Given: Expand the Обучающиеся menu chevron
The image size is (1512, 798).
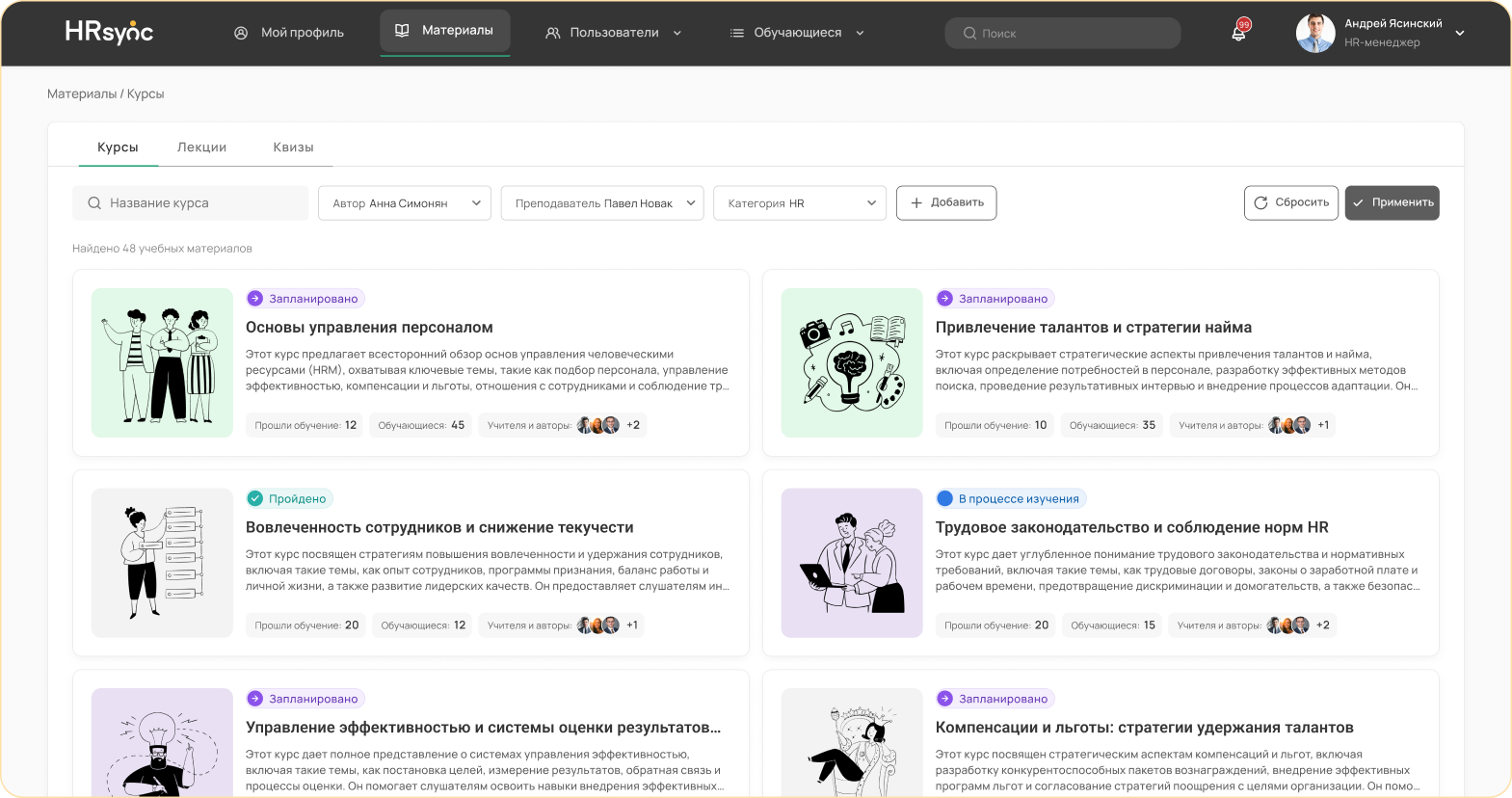Looking at the screenshot, I should tap(860, 33).
